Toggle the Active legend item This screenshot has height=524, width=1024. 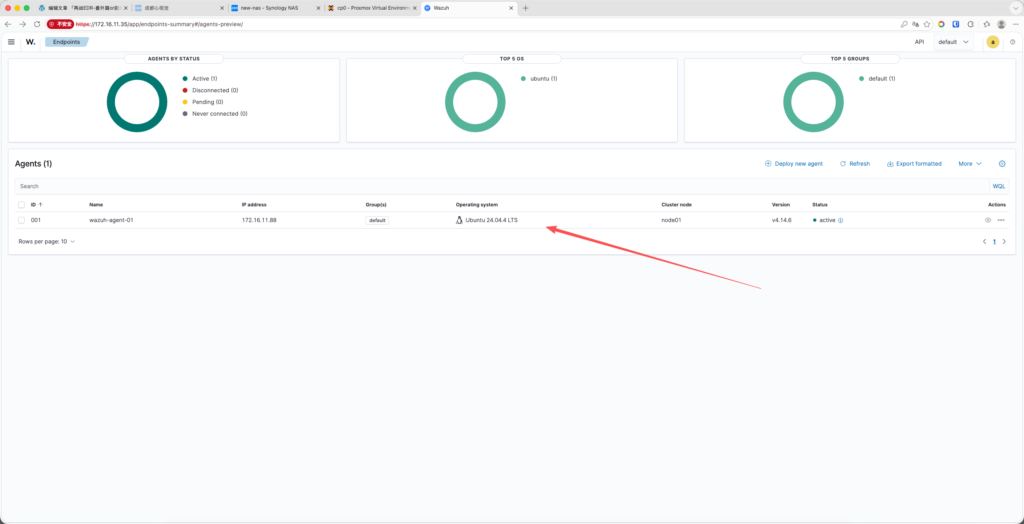(200, 78)
